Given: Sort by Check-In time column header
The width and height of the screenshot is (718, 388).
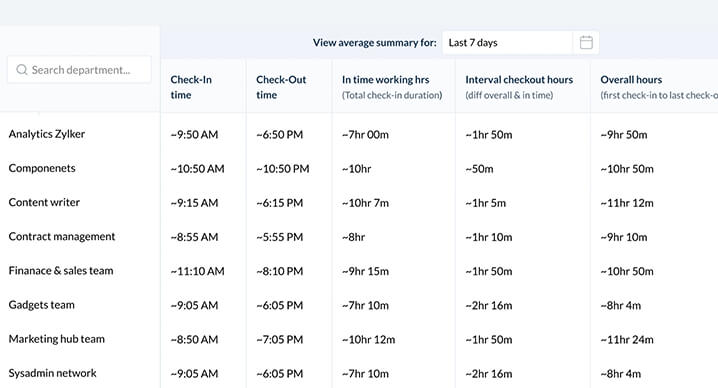Looking at the screenshot, I should click(x=191, y=87).
